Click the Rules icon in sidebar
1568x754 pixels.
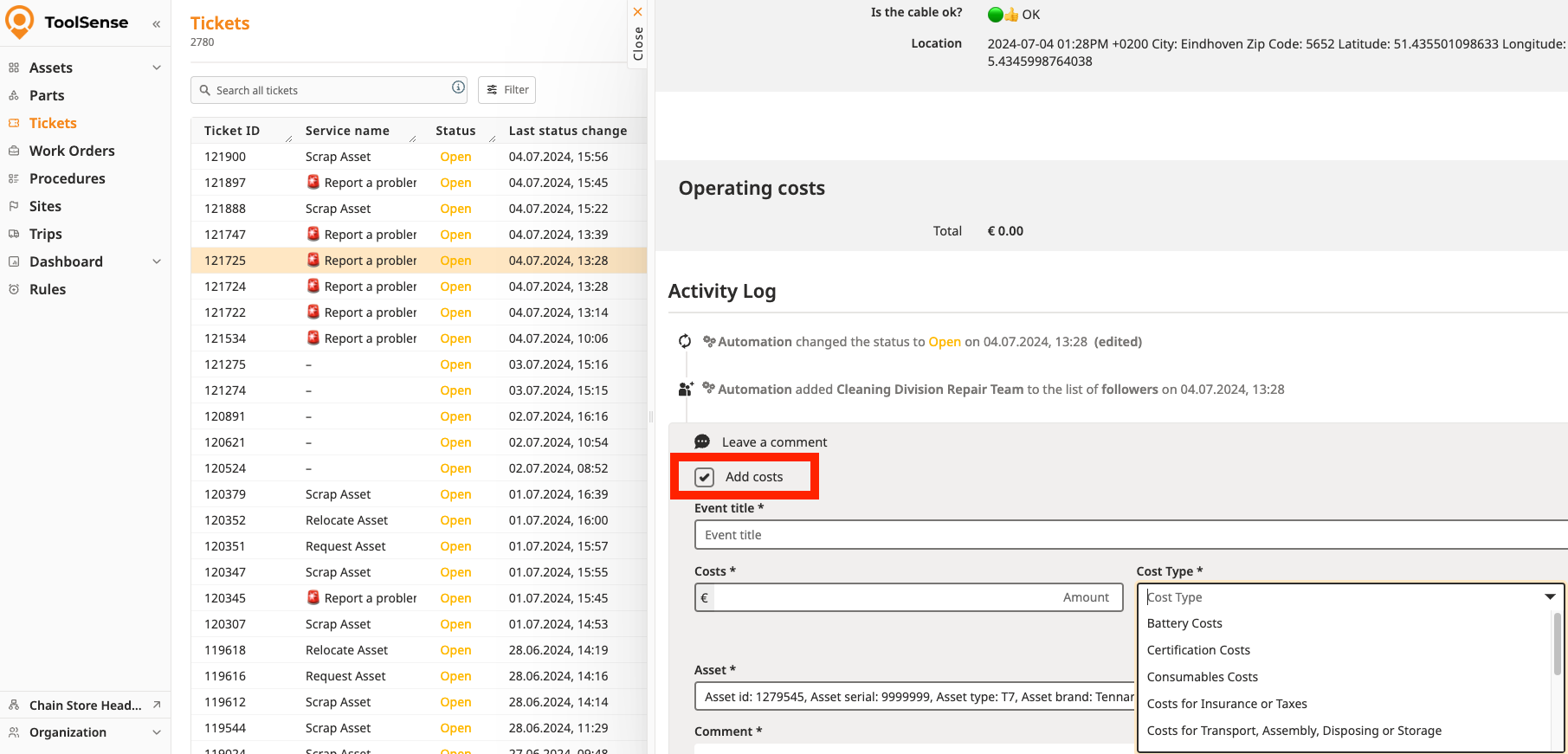[x=14, y=289]
